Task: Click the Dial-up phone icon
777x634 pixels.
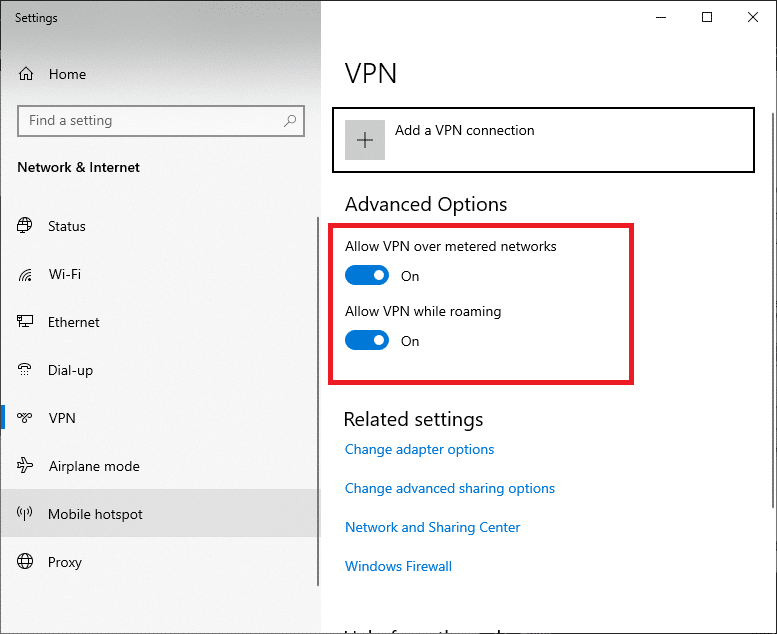Action: (26, 370)
